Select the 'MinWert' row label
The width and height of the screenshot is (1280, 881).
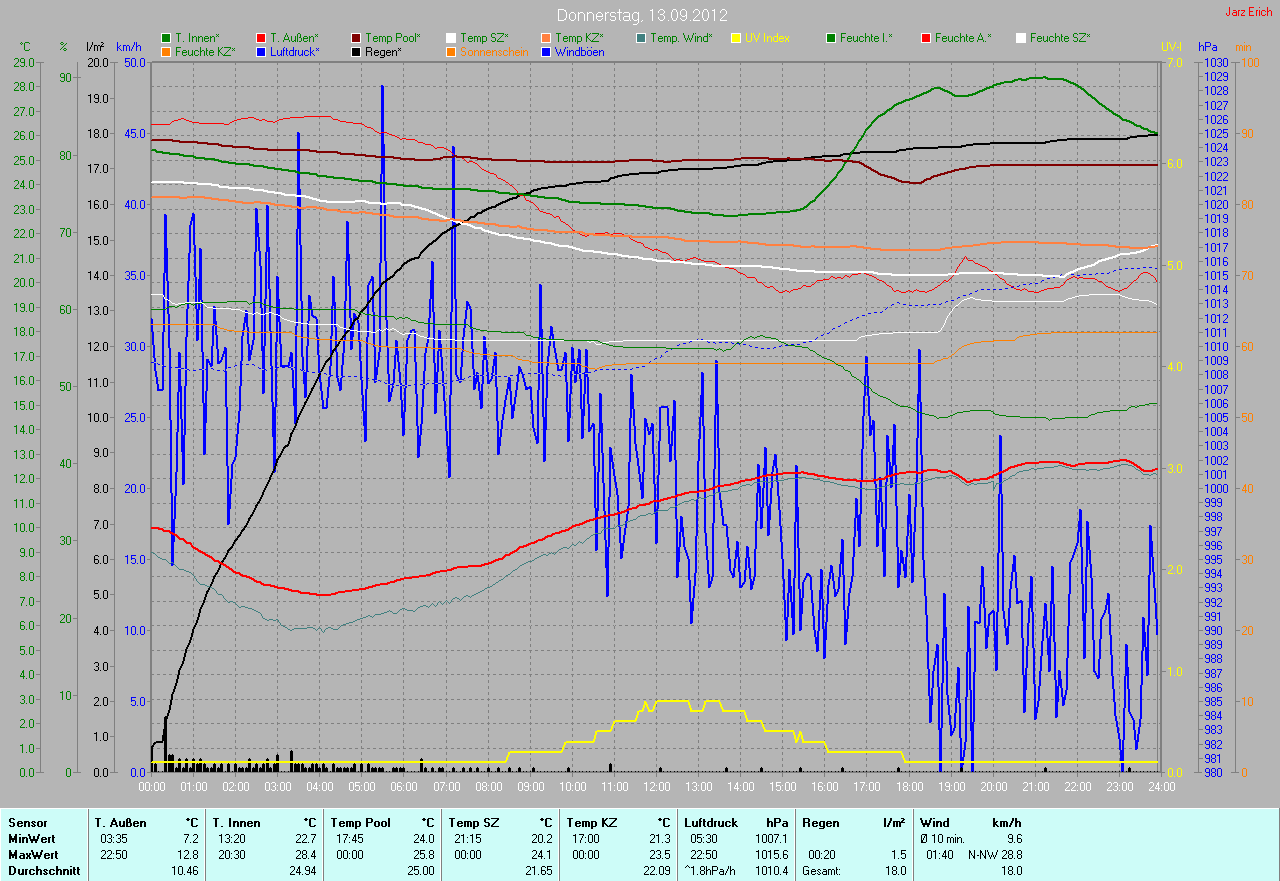coord(31,839)
